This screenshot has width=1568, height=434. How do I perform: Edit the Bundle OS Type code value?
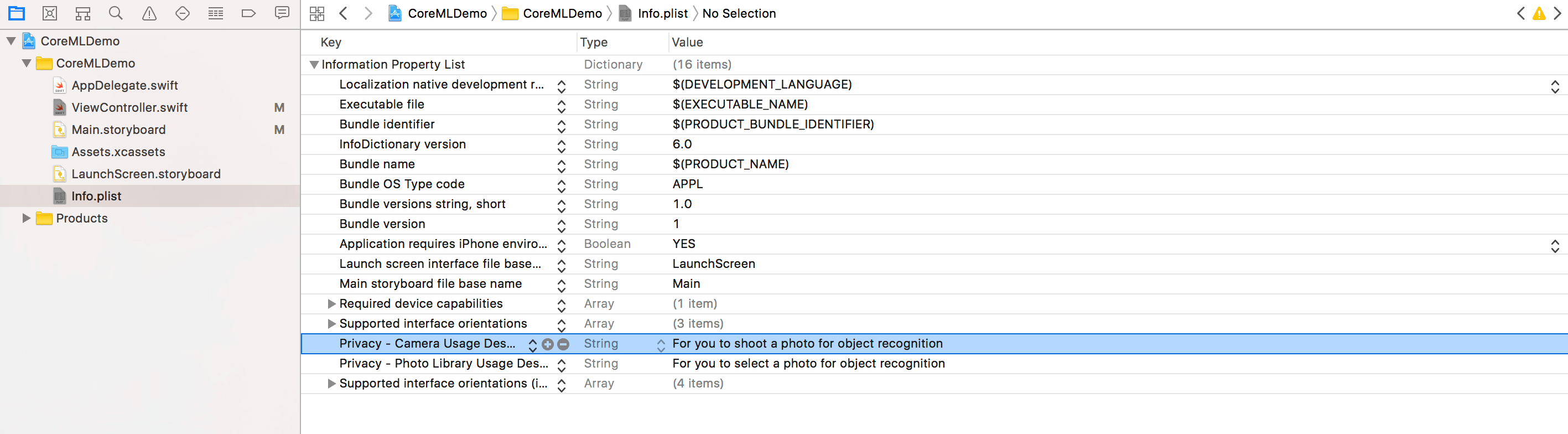tap(688, 184)
